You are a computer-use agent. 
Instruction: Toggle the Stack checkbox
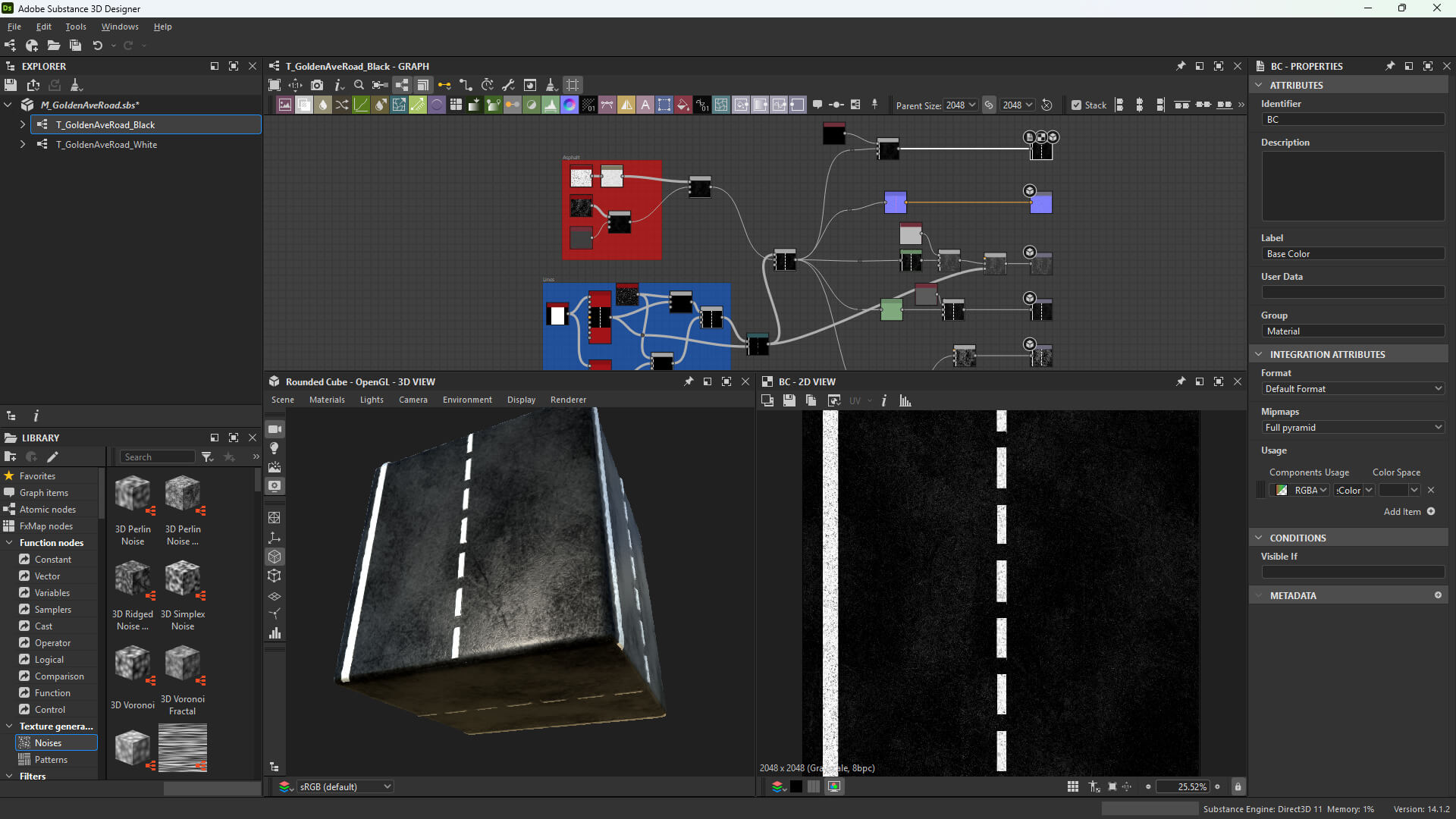(x=1076, y=105)
